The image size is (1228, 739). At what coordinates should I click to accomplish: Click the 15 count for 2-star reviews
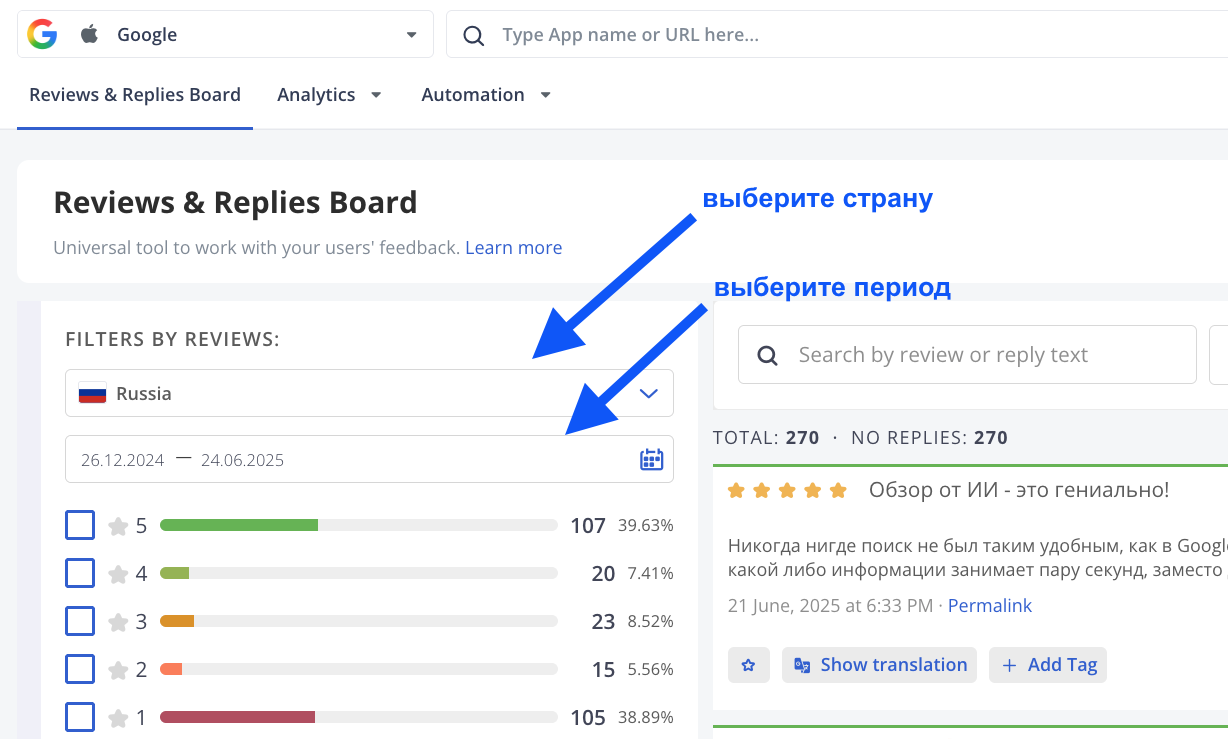coord(603,669)
